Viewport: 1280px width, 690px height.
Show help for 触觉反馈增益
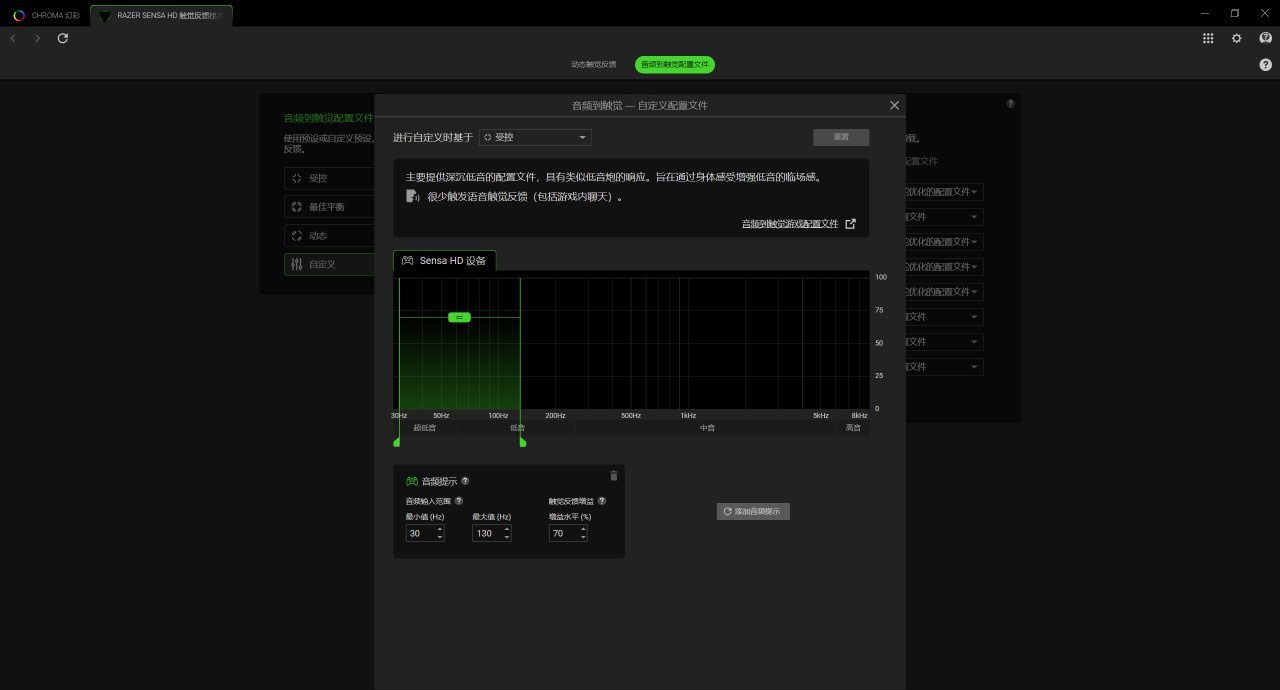click(x=602, y=500)
